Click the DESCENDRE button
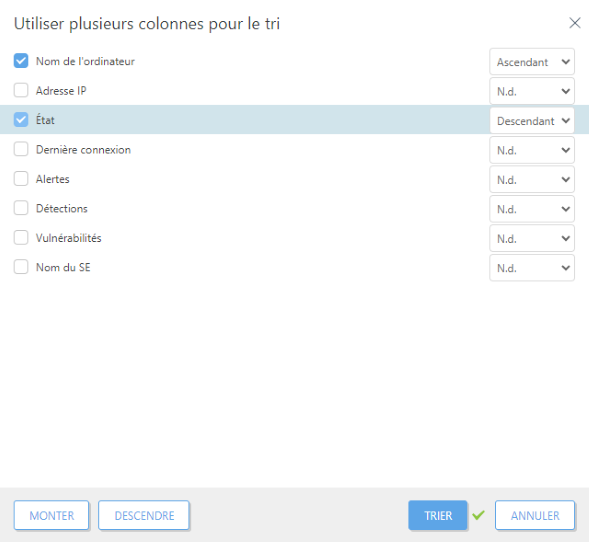The image size is (589, 542). 144,515
